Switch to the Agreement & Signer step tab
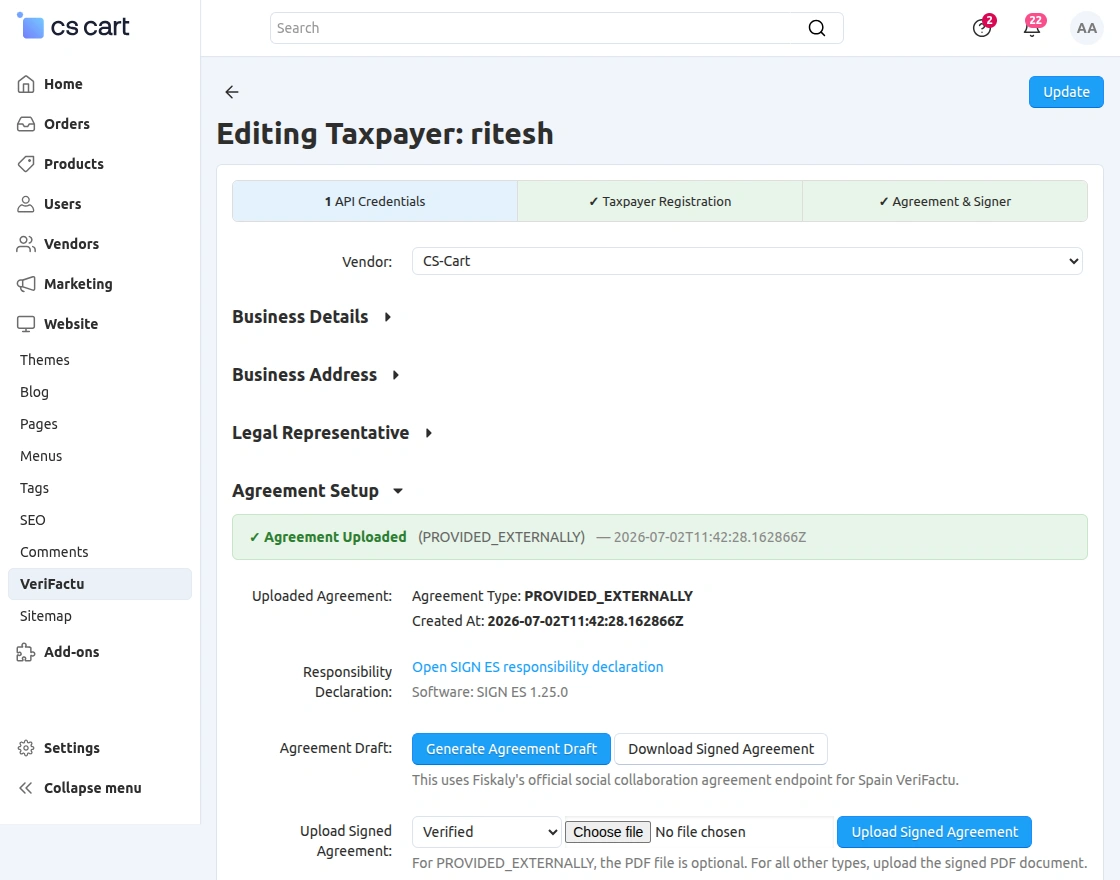 point(945,201)
